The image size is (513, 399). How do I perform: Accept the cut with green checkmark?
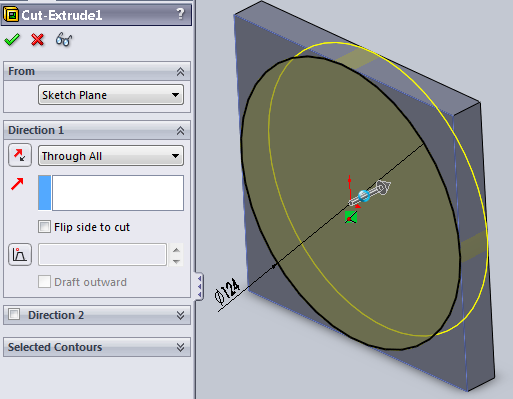tap(12, 40)
